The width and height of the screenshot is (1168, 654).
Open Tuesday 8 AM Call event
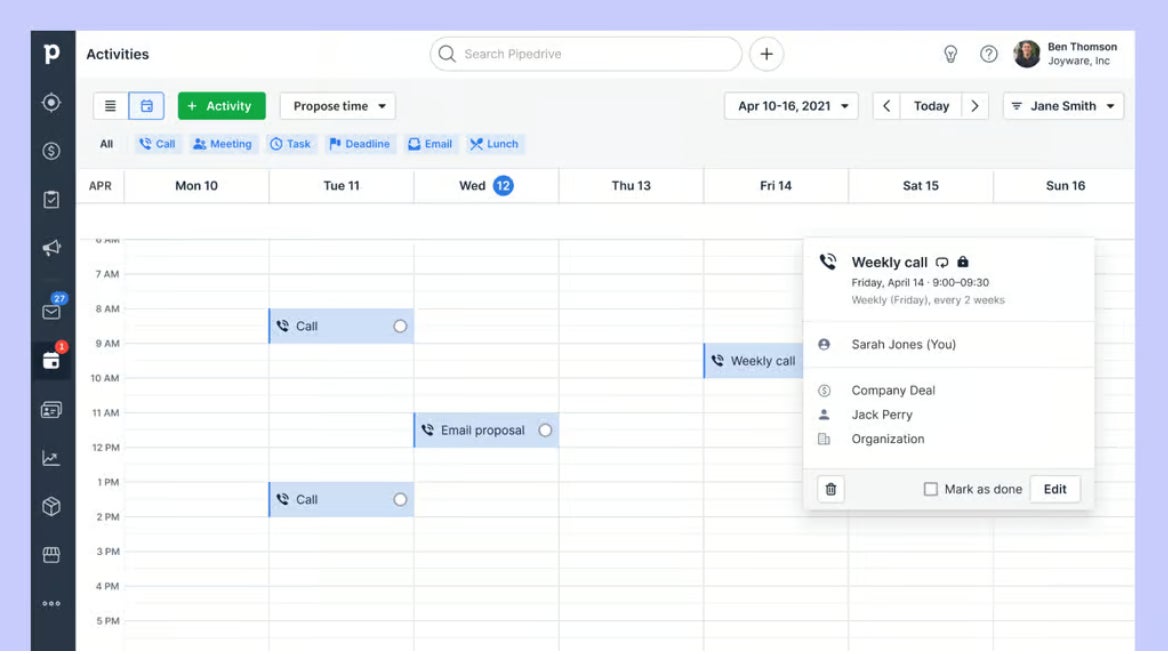pyautogui.click(x=341, y=326)
